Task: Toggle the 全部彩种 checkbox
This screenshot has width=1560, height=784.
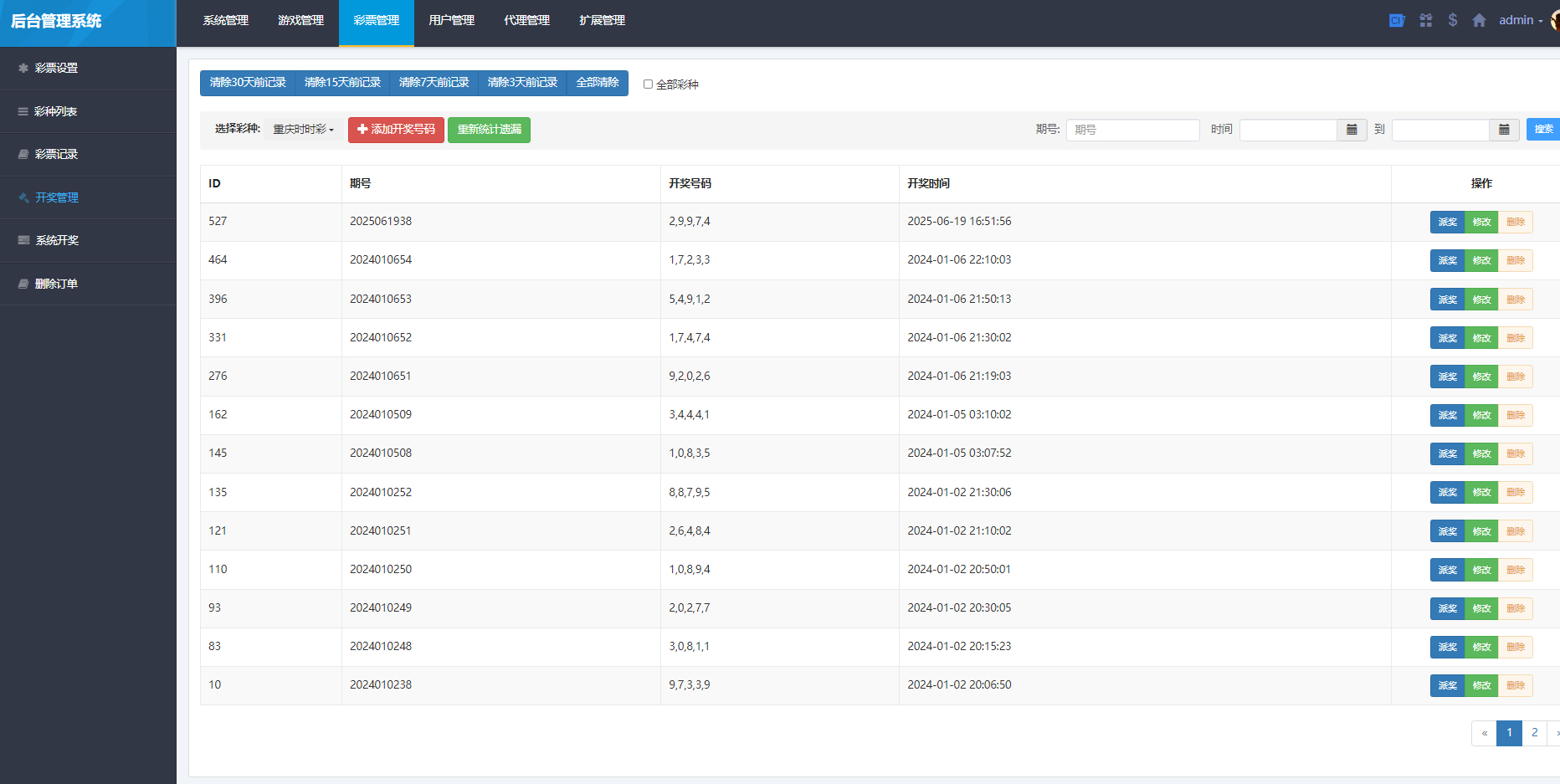Action: click(x=648, y=84)
